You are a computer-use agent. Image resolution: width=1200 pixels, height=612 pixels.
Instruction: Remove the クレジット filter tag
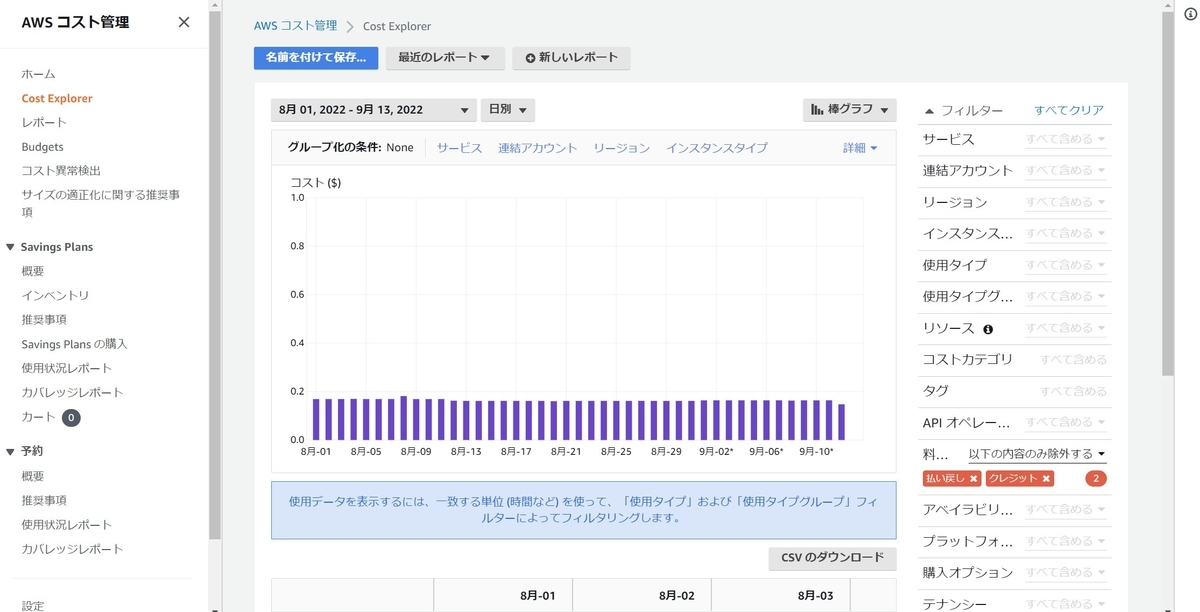pos(1047,479)
